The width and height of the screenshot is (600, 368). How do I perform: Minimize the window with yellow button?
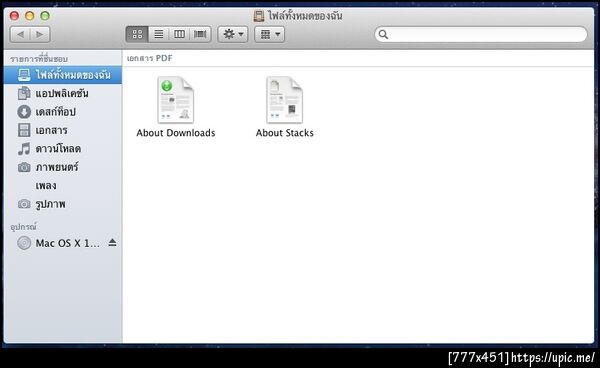pos(29,16)
